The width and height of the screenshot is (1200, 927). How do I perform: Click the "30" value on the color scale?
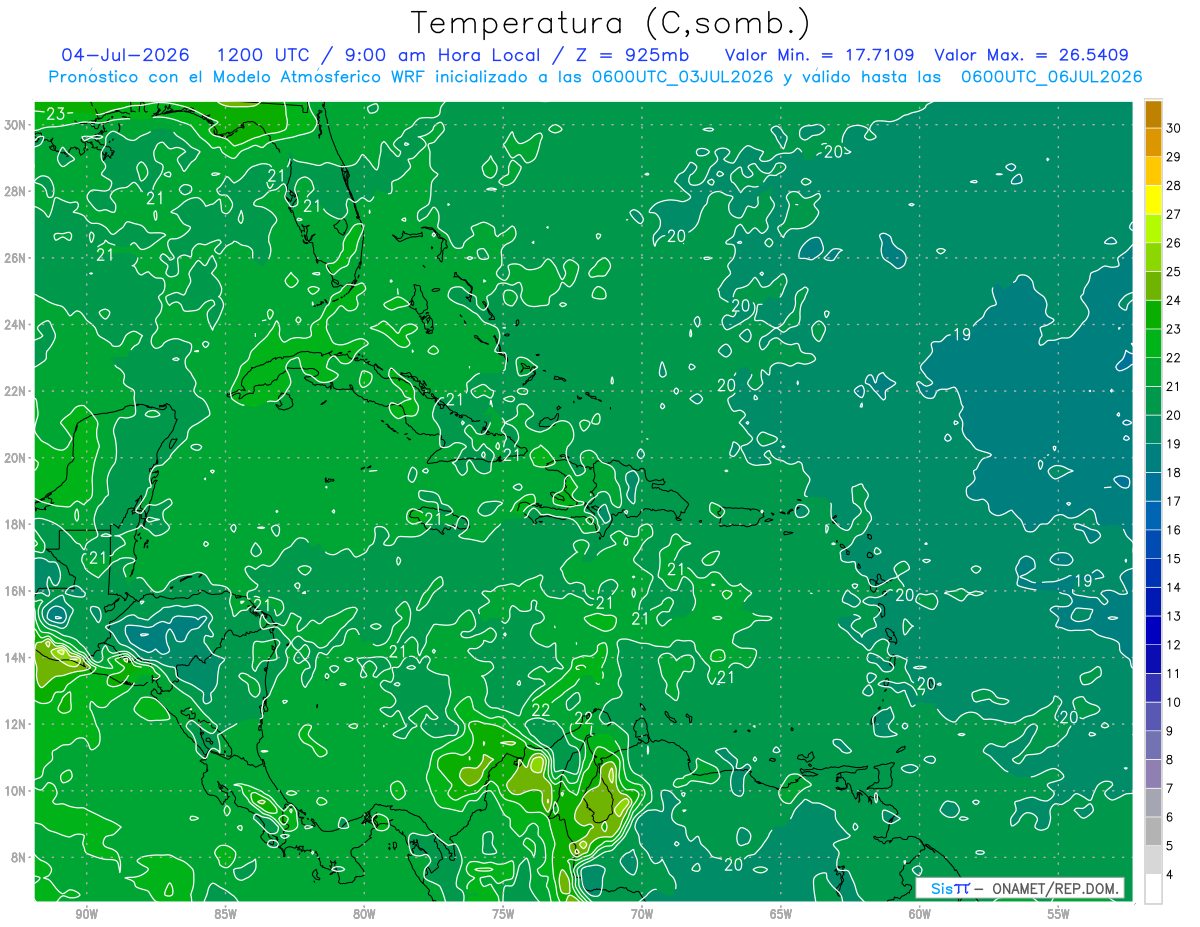[1174, 128]
